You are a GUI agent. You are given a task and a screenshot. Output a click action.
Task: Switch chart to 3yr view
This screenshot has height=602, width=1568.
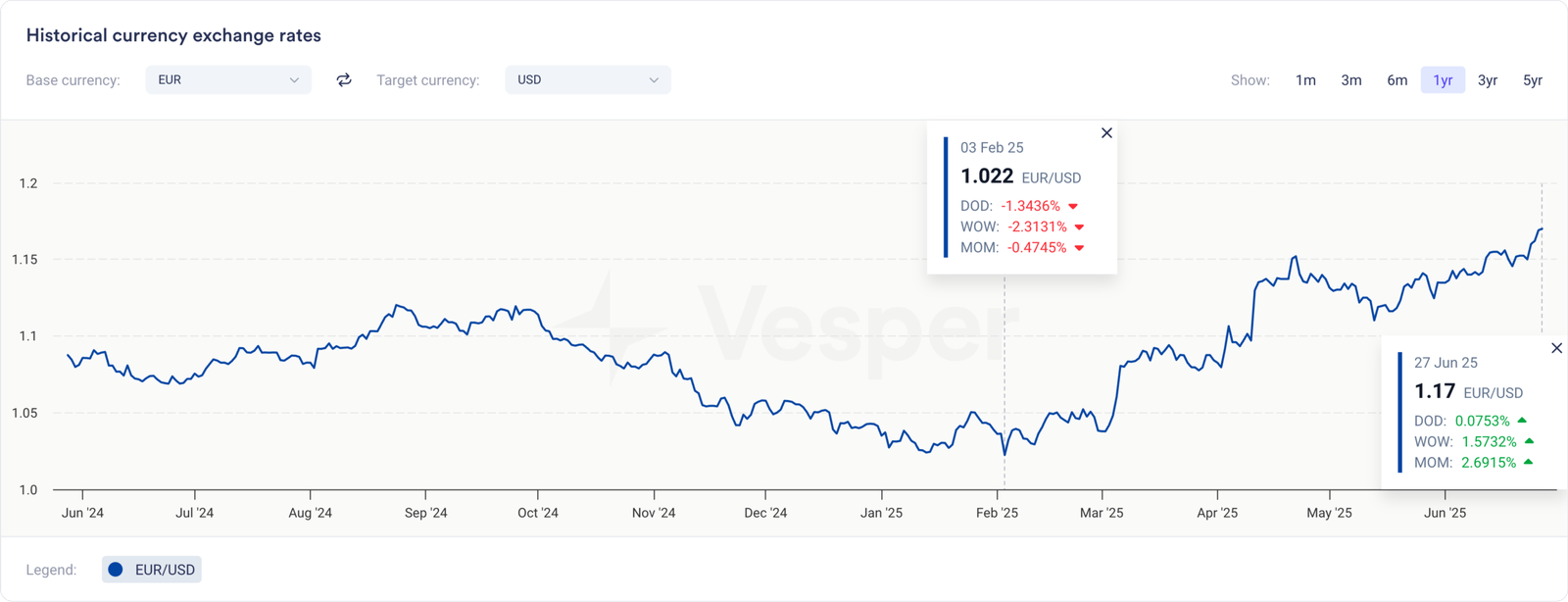coord(1488,80)
